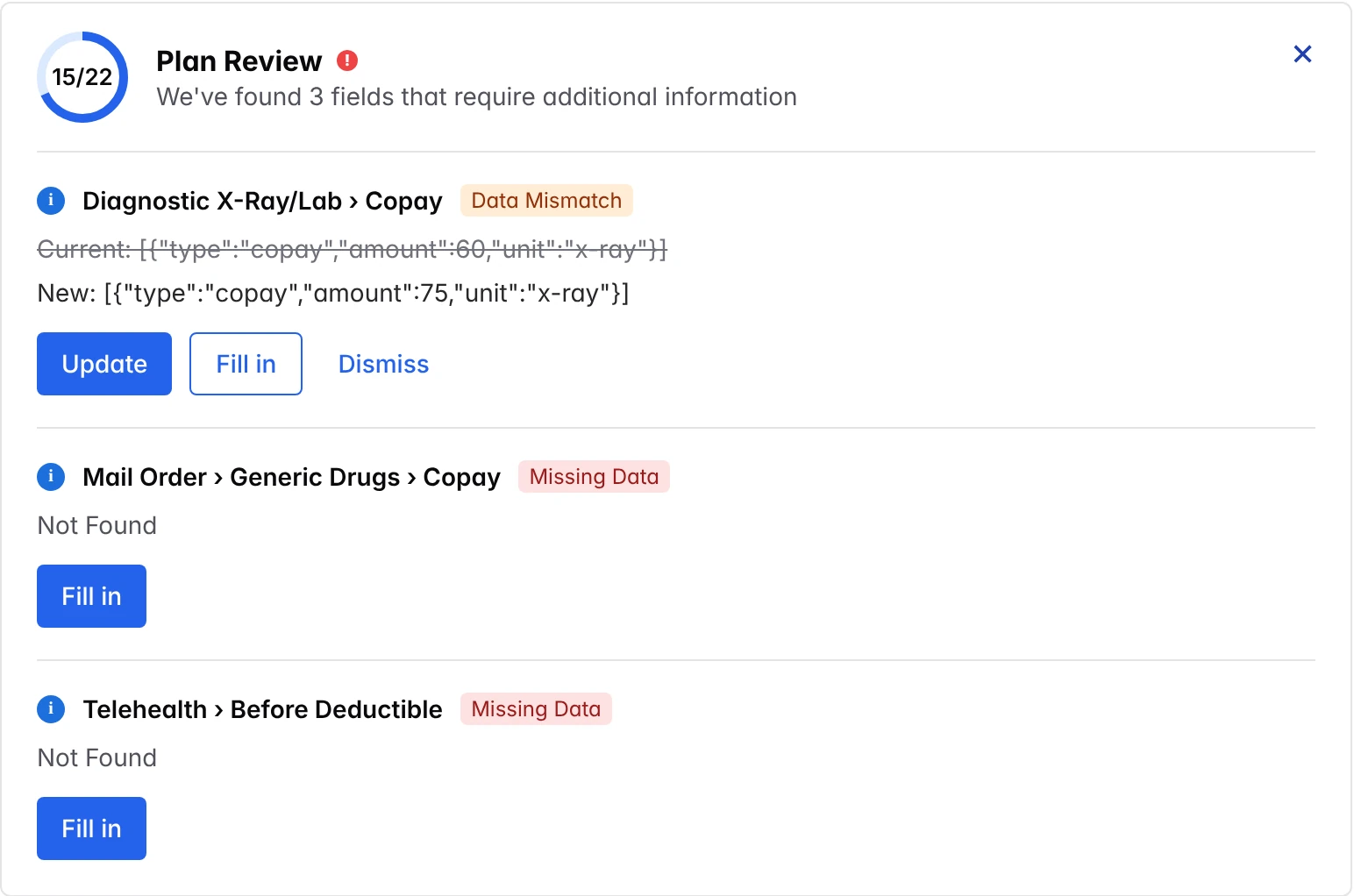Click the info icon for Diagnostic X-Ray/Lab Copay
This screenshot has width=1354, height=896.
pyautogui.click(x=51, y=201)
